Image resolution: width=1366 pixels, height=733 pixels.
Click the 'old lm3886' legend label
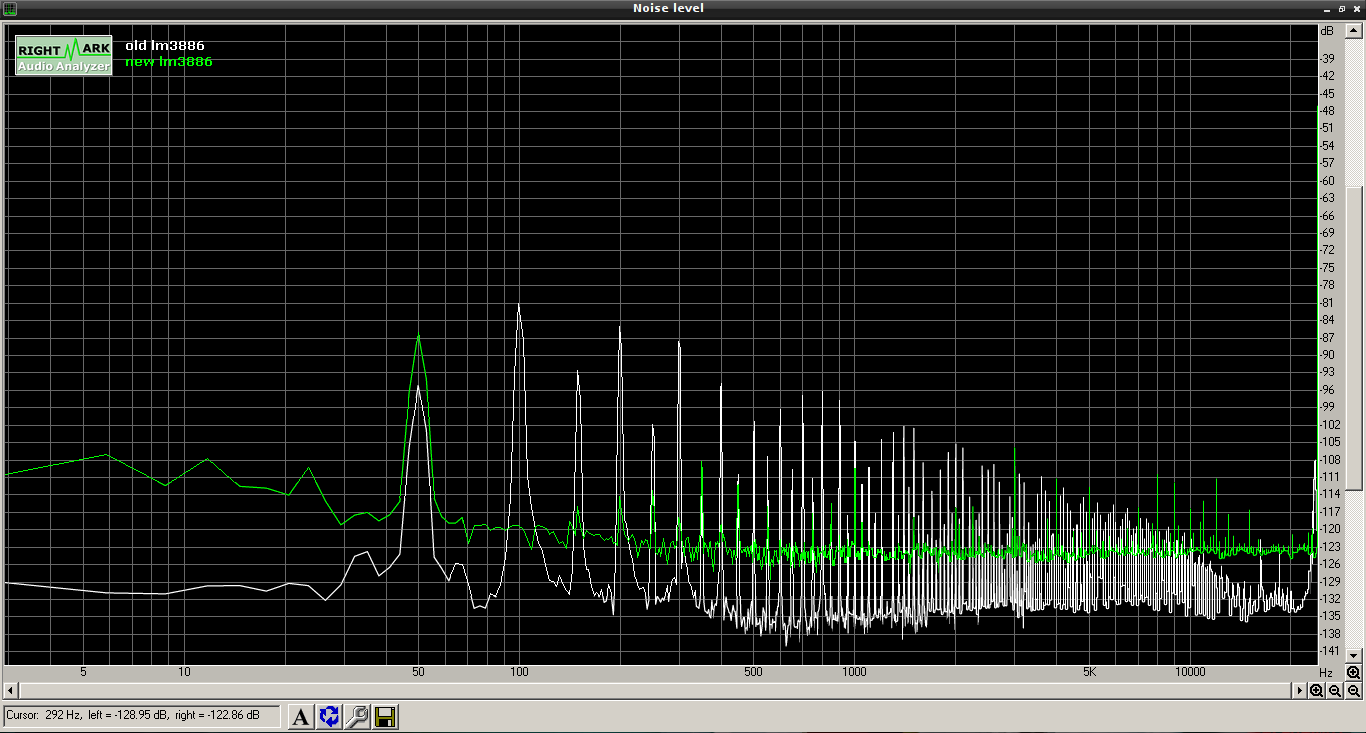click(x=165, y=45)
